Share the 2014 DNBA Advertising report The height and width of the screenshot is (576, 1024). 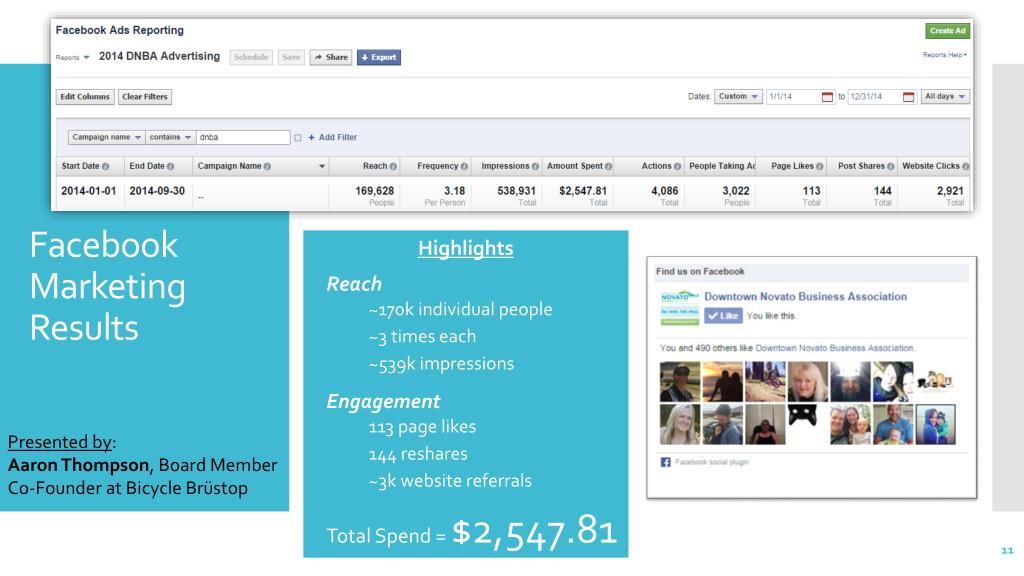coord(330,57)
